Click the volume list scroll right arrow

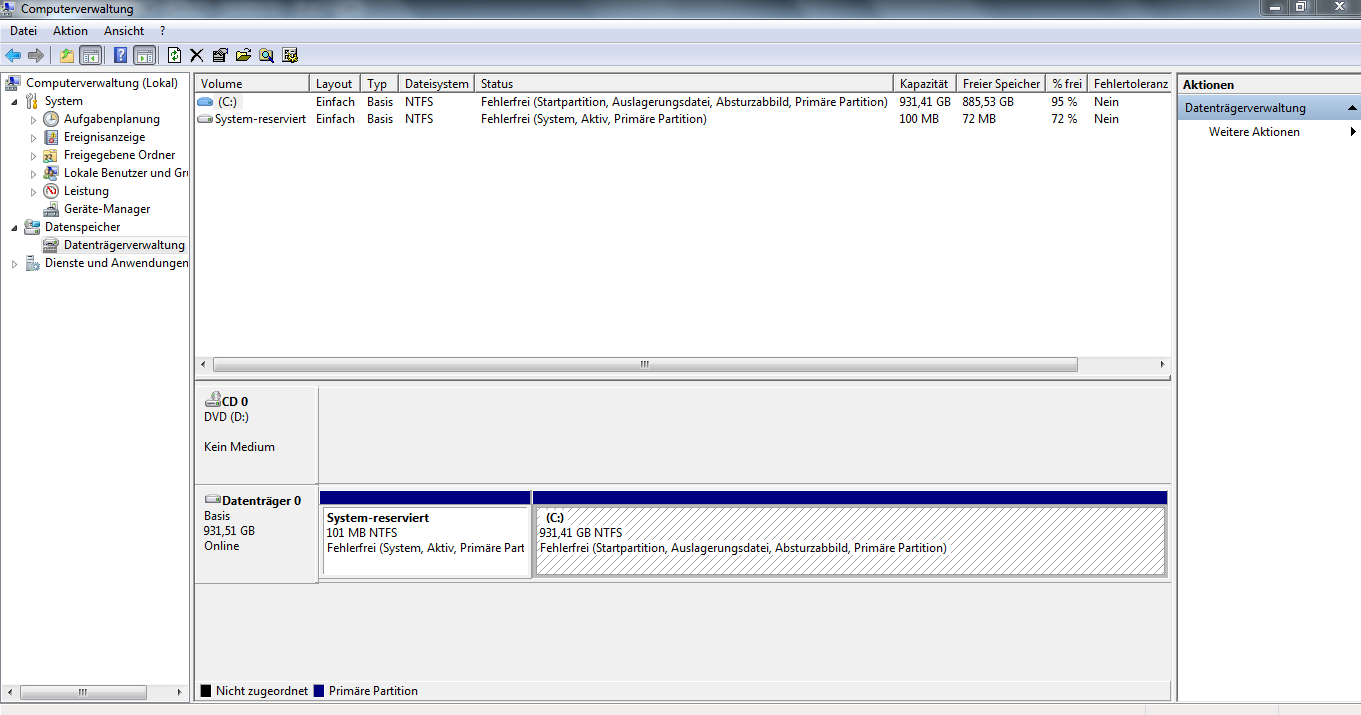coord(1162,365)
